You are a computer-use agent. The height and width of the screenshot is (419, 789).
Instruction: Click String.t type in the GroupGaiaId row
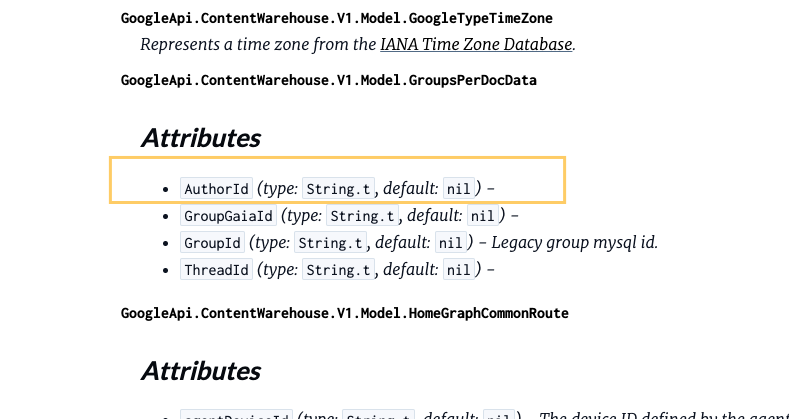(x=363, y=216)
